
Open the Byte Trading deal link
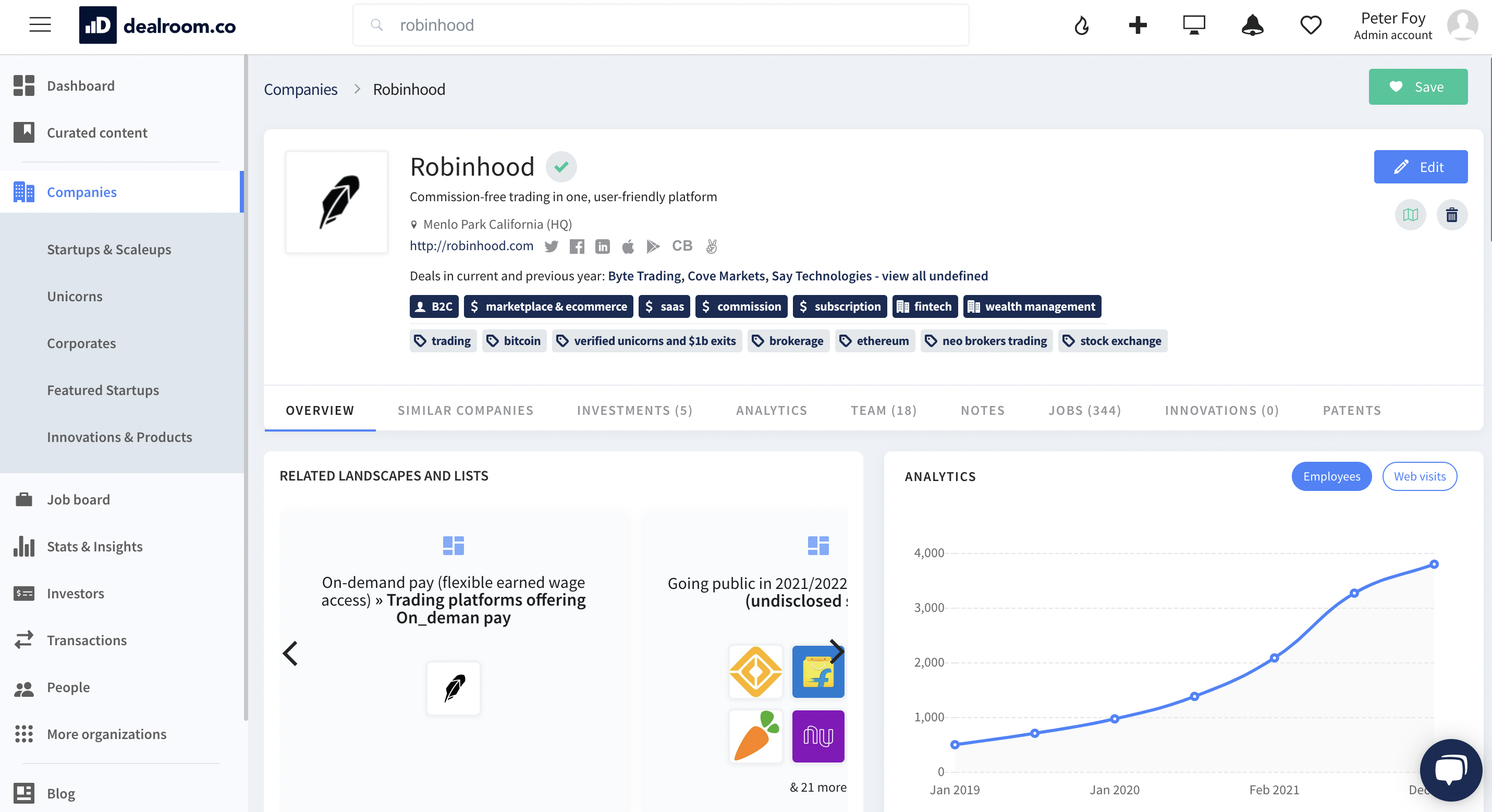644,276
